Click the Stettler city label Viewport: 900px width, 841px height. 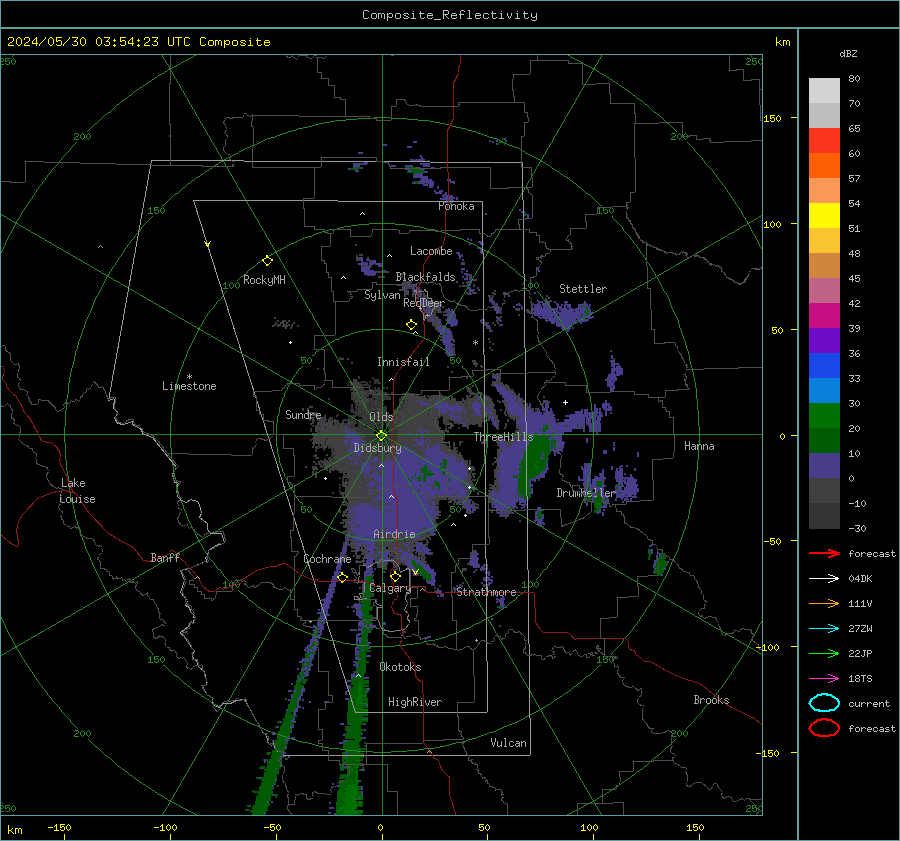(583, 289)
